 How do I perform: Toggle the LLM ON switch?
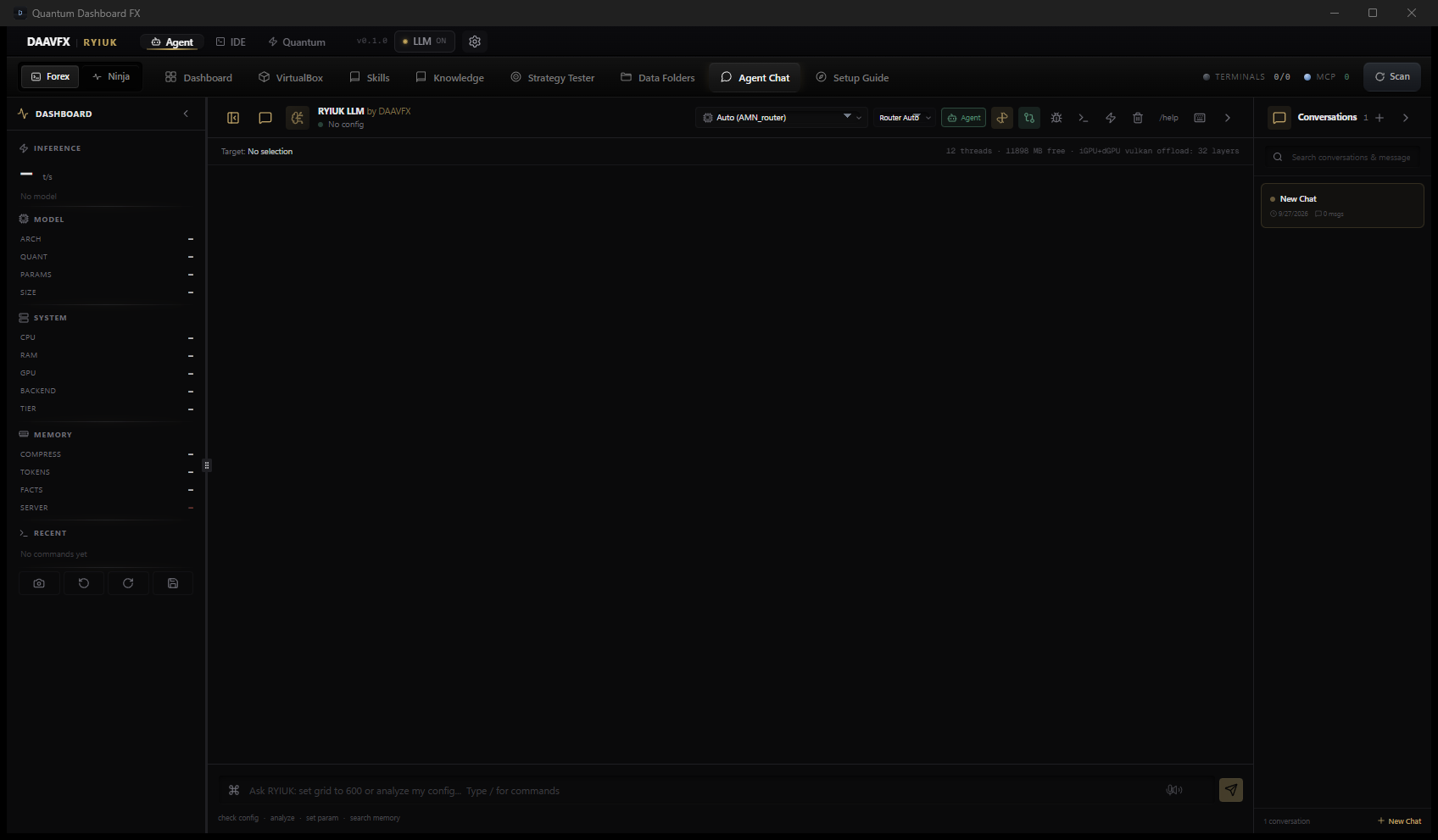pyautogui.click(x=425, y=42)
